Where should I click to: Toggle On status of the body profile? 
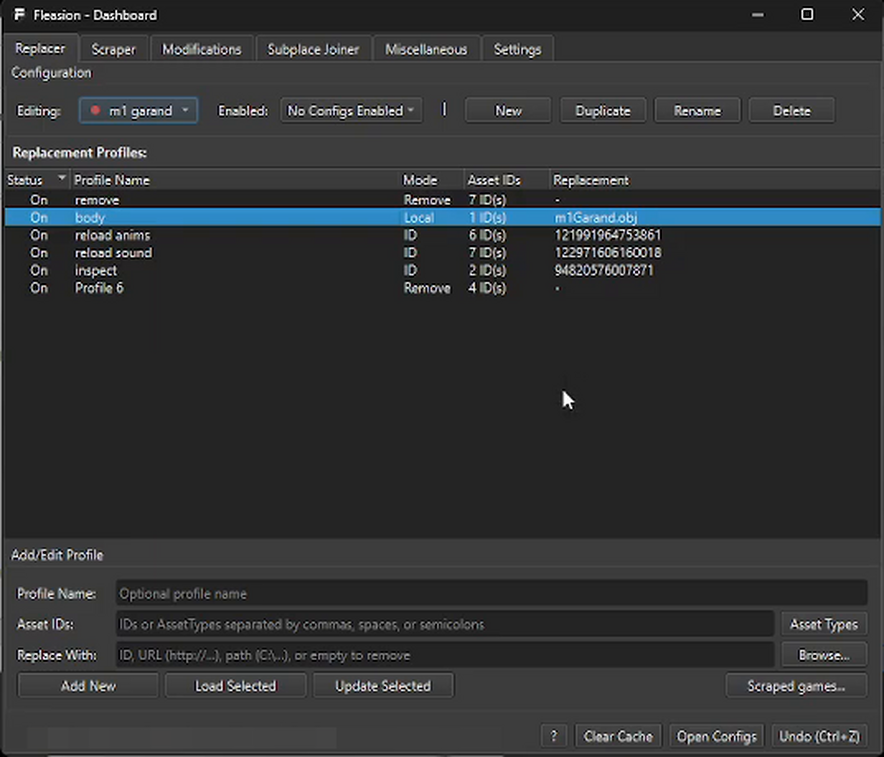[39, 218]
